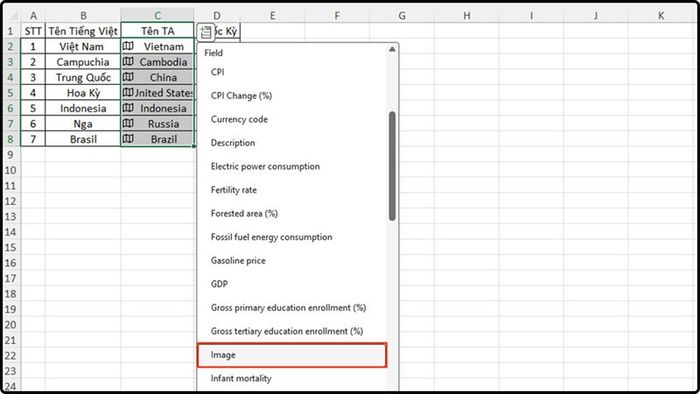Click the Việt Nam cell

pos(83,46)
